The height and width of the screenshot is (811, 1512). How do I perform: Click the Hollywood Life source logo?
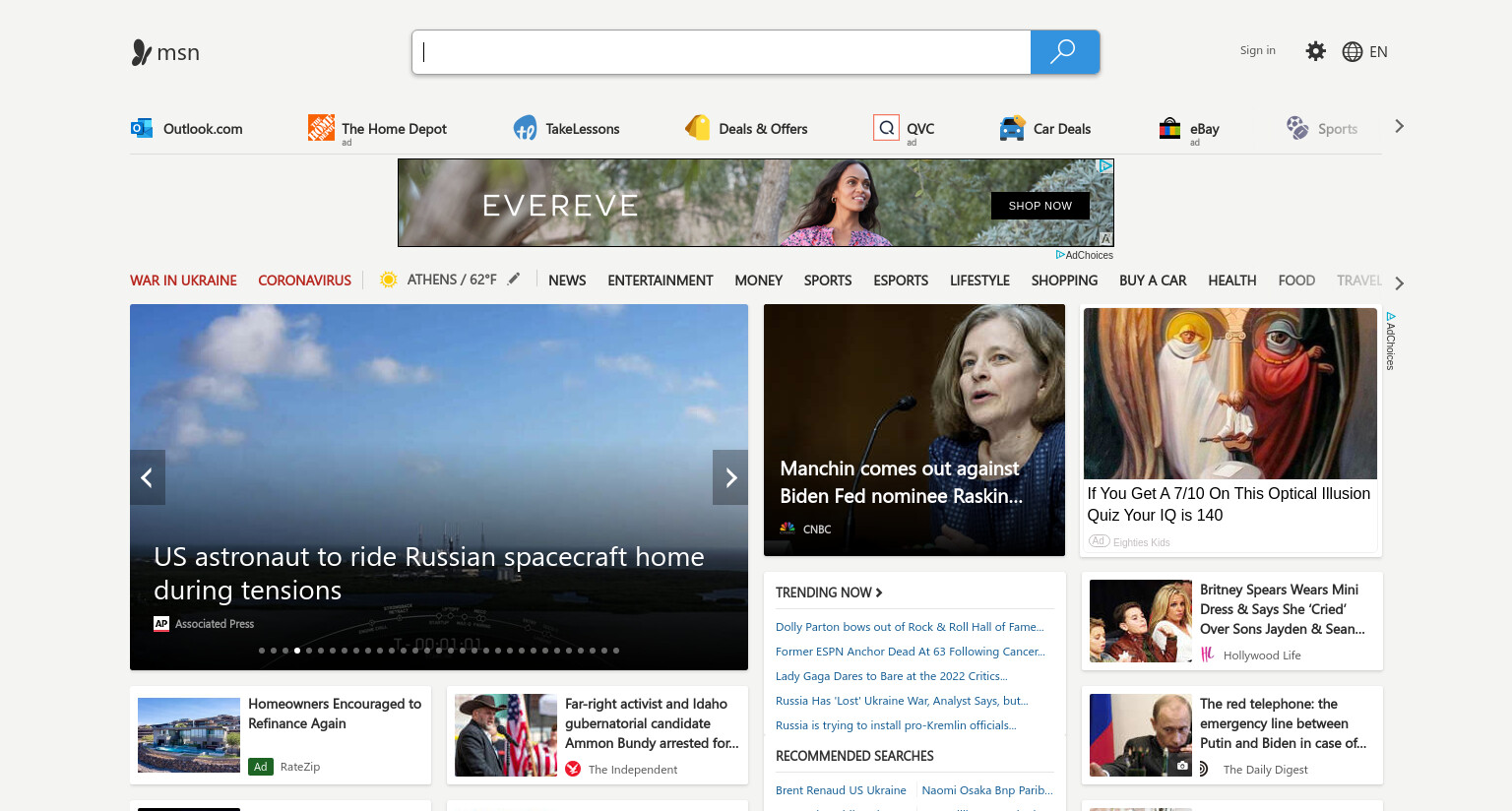[1208, 655]
